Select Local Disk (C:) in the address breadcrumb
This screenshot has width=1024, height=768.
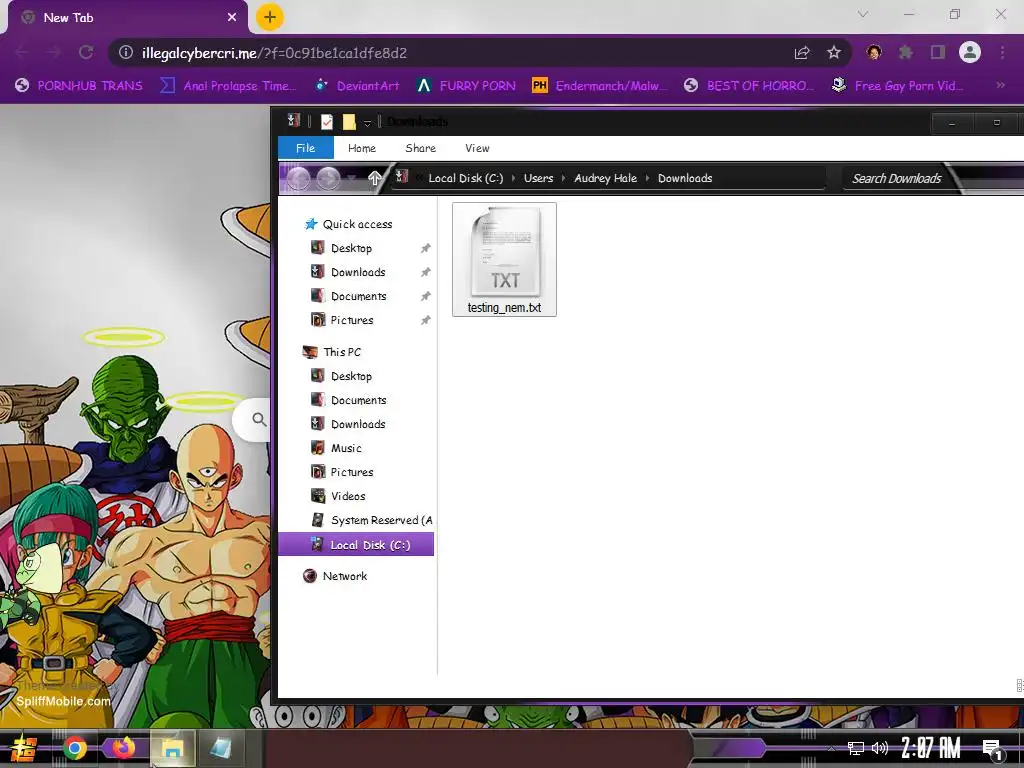[x=466, y=178]
